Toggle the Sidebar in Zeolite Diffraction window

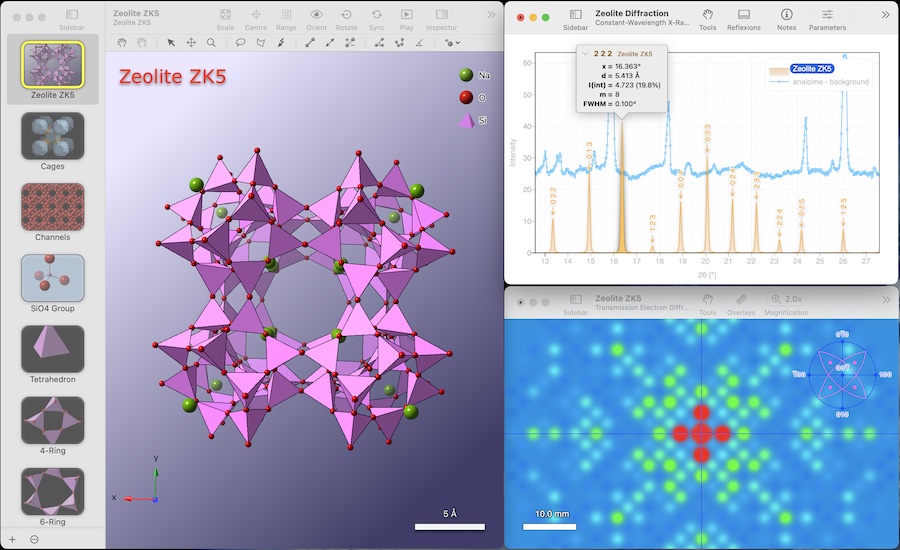[575, 14]
